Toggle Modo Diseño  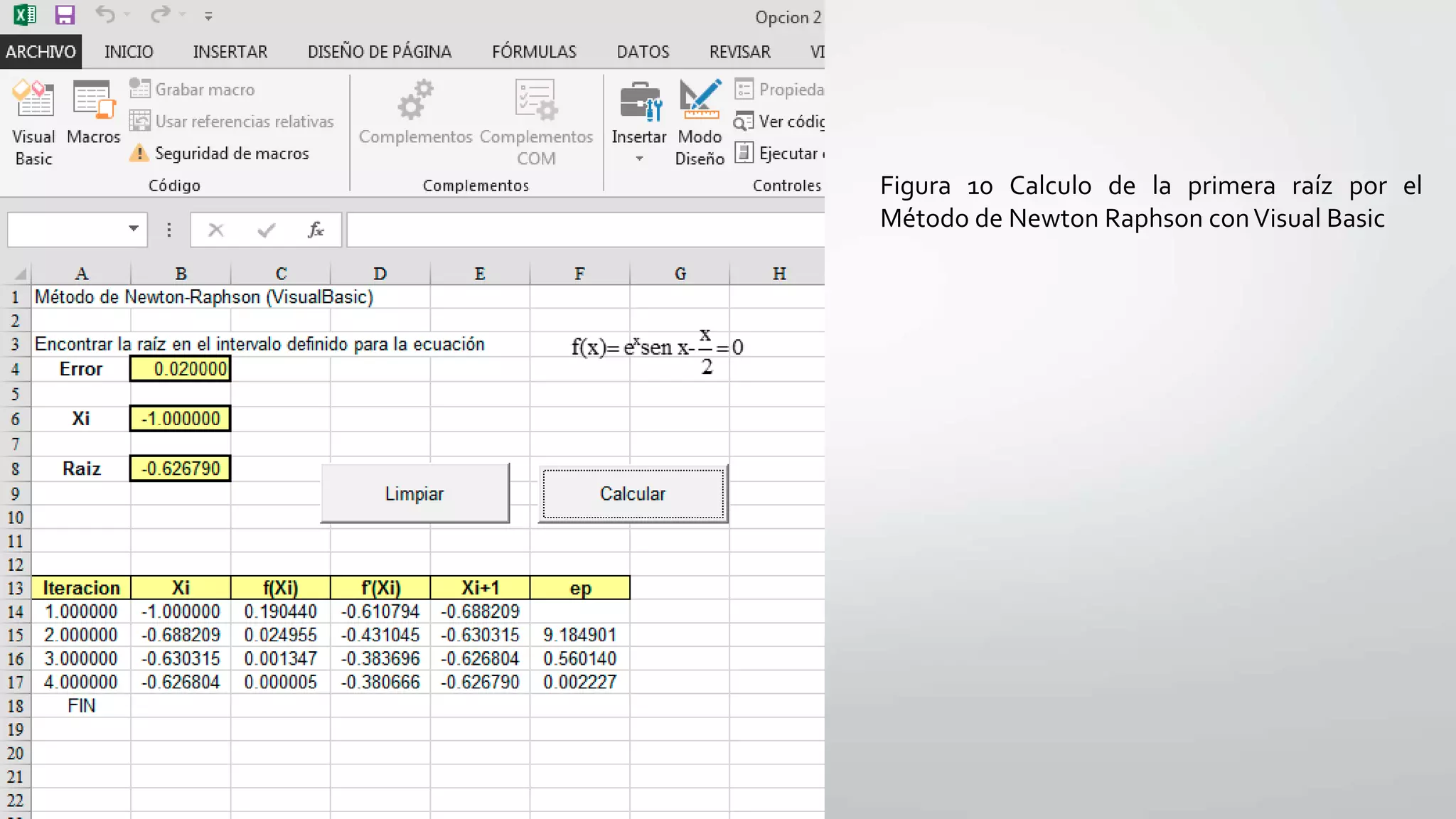click(700, 123)
